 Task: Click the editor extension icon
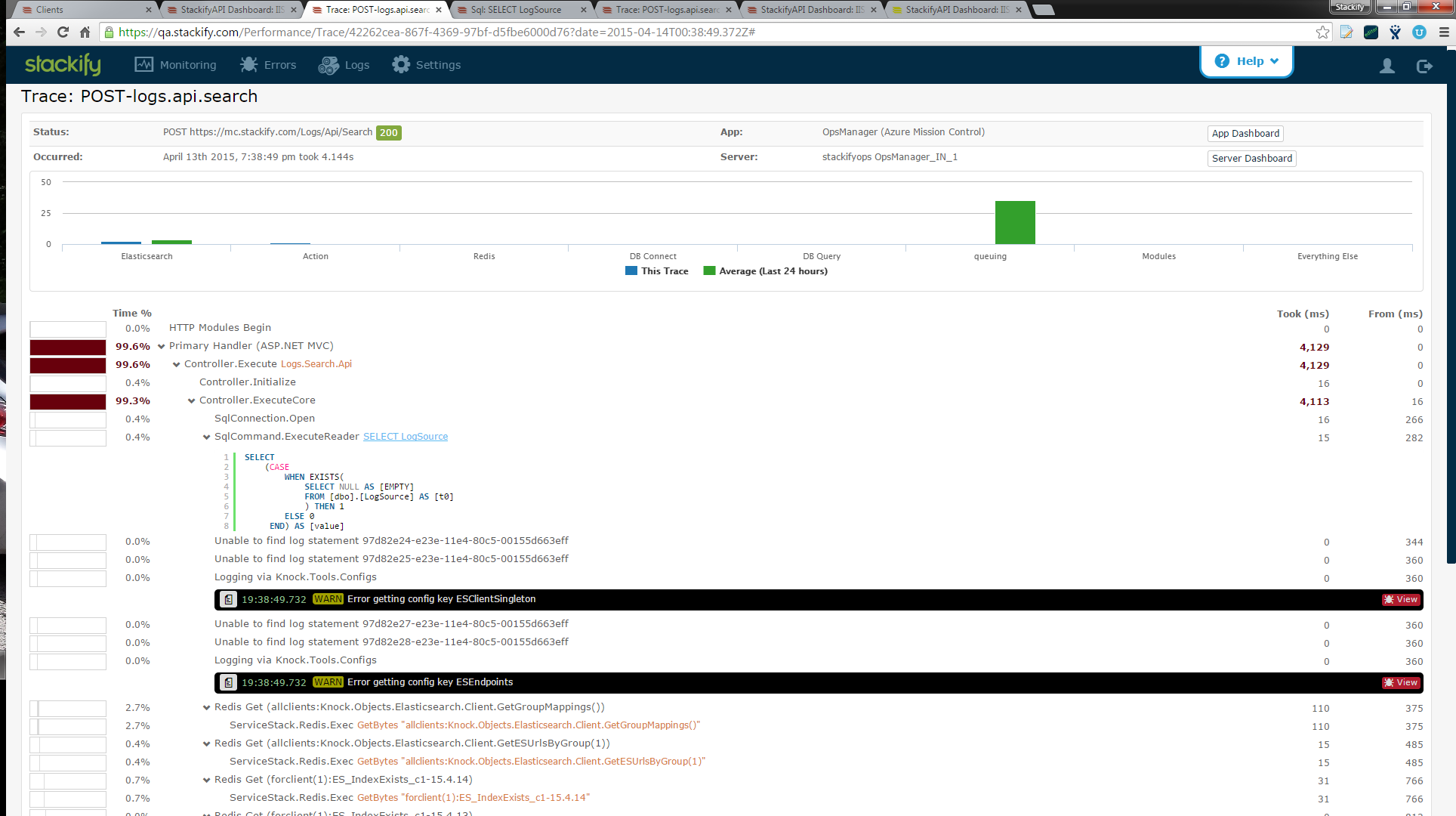(x=1371, y=32)
